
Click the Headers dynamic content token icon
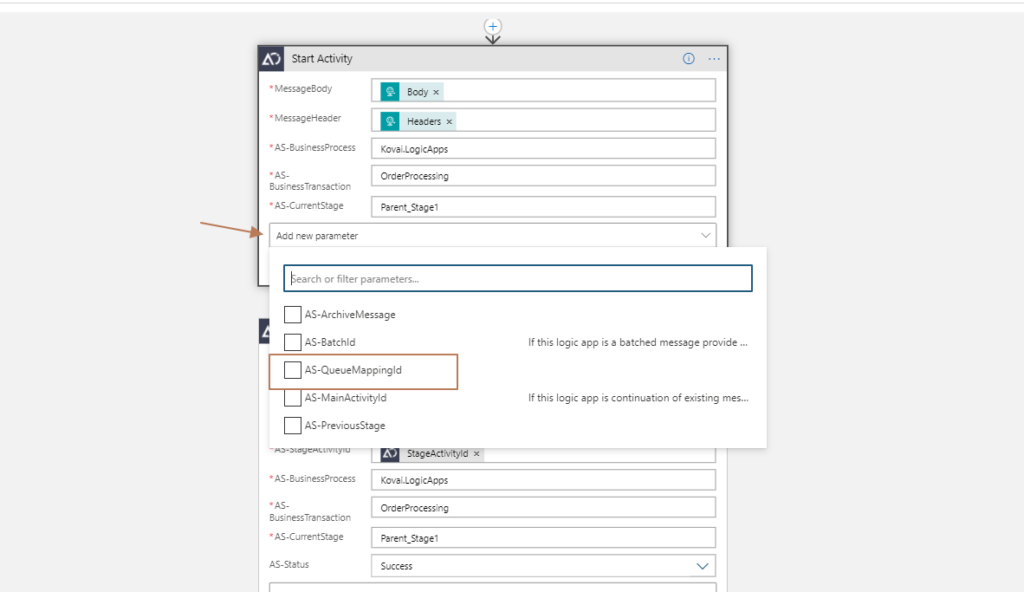[391, 121]
